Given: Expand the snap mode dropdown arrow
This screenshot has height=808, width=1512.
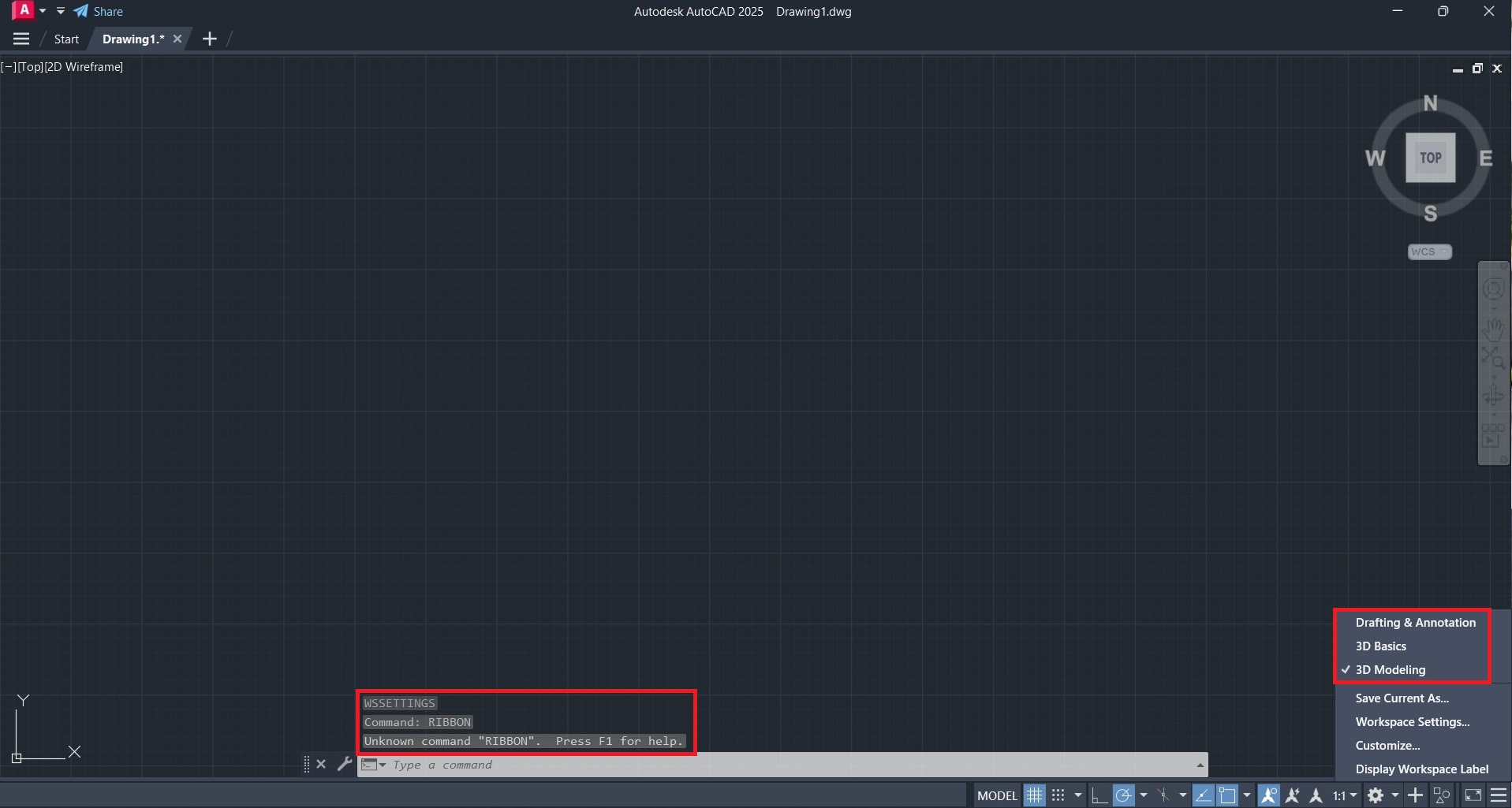Looking at the screenshot, I should (1077, 794).
